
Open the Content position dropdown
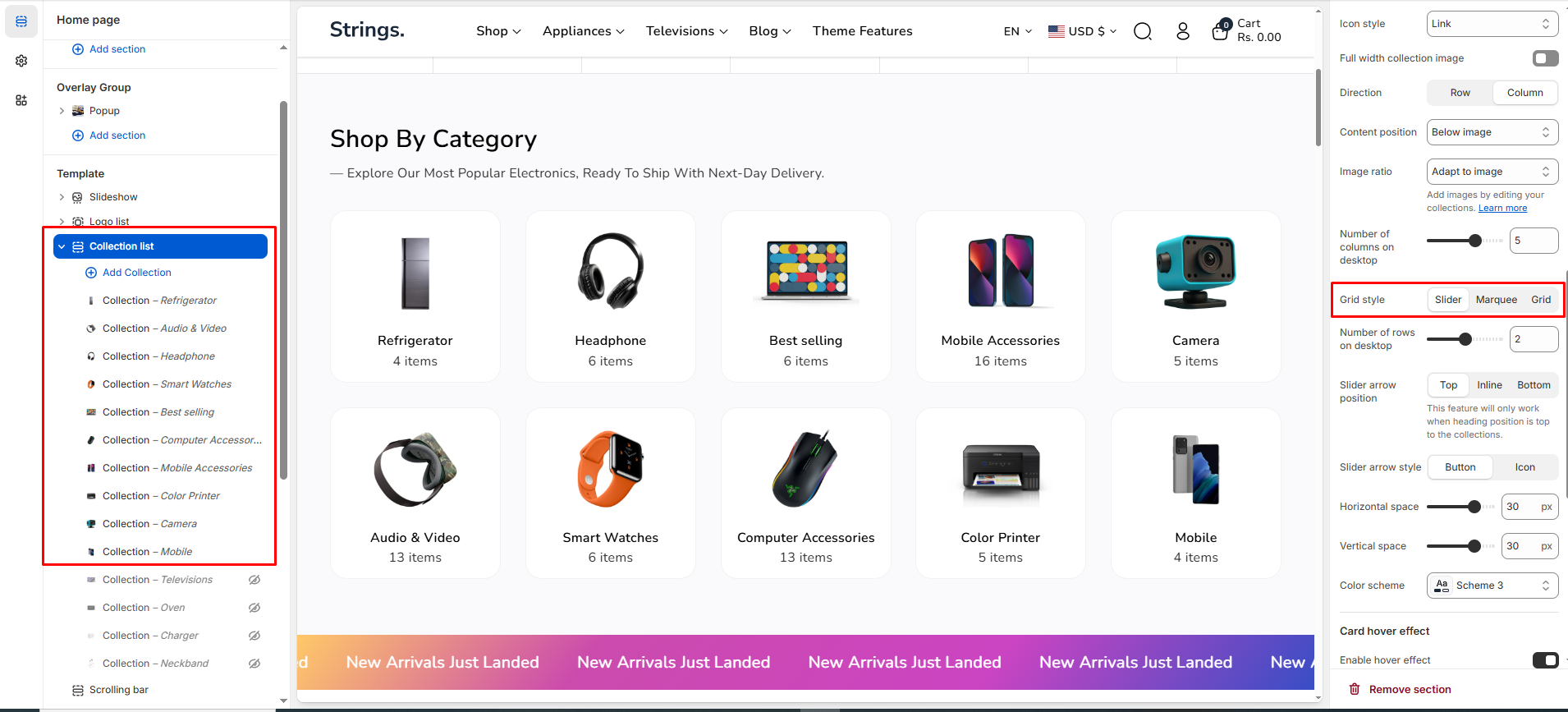tap(1492, 132)
